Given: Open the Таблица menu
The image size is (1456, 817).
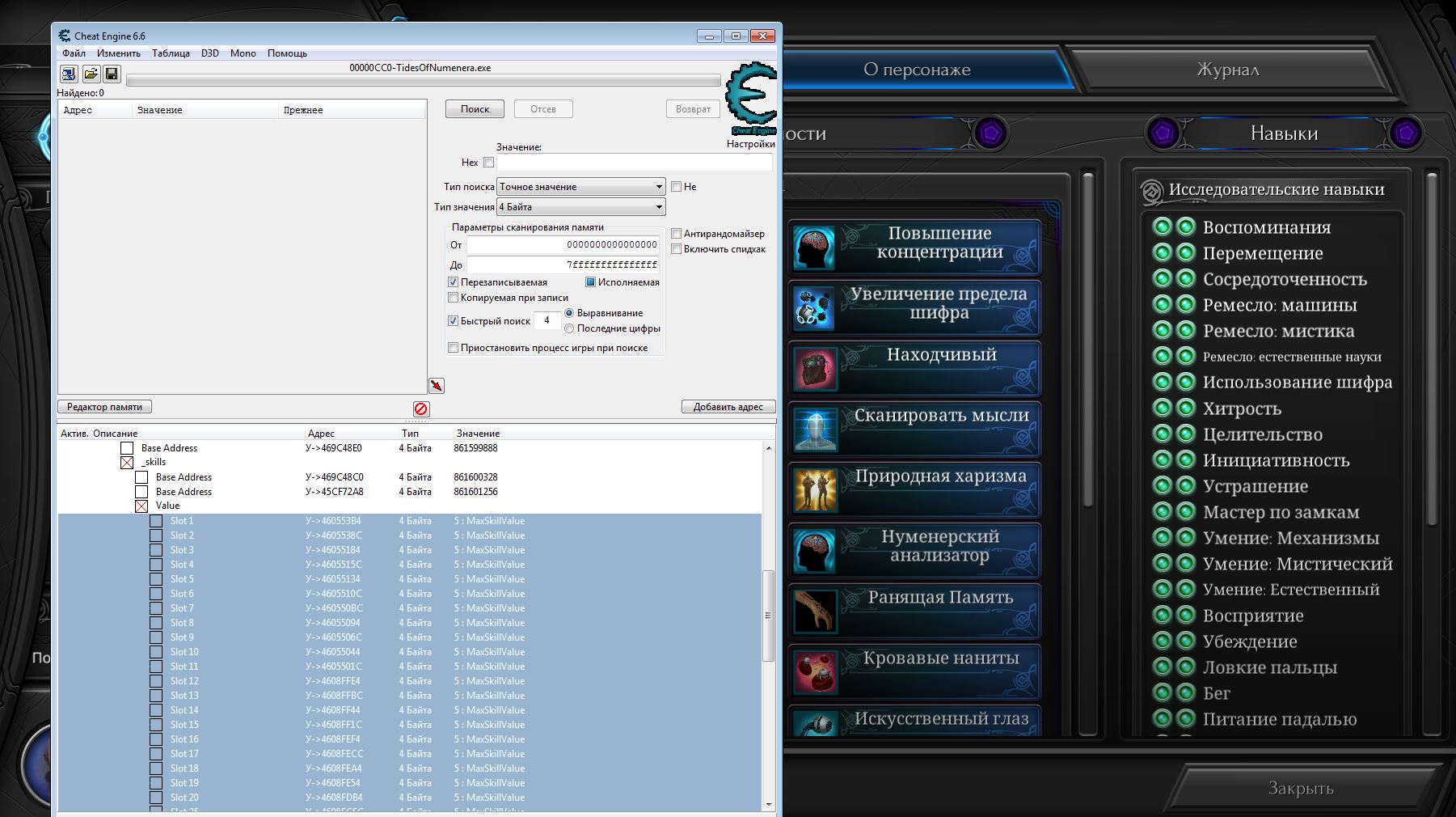Looking at the screenshot, I should 171,53.
